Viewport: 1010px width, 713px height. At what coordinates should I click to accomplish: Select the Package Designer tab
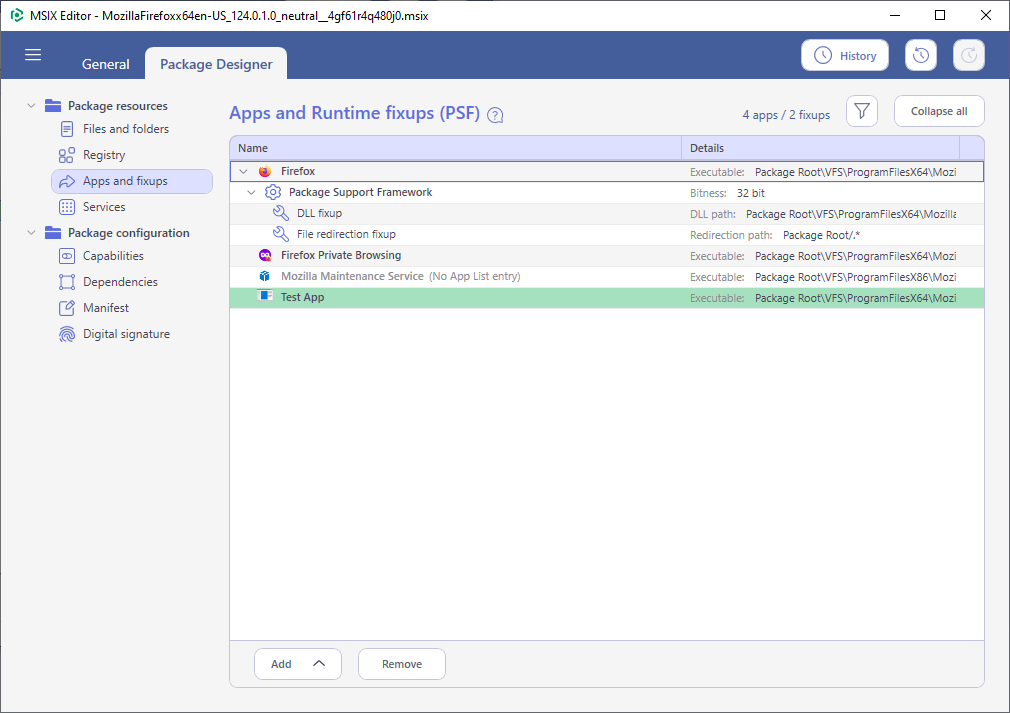[x=216, y=64]
